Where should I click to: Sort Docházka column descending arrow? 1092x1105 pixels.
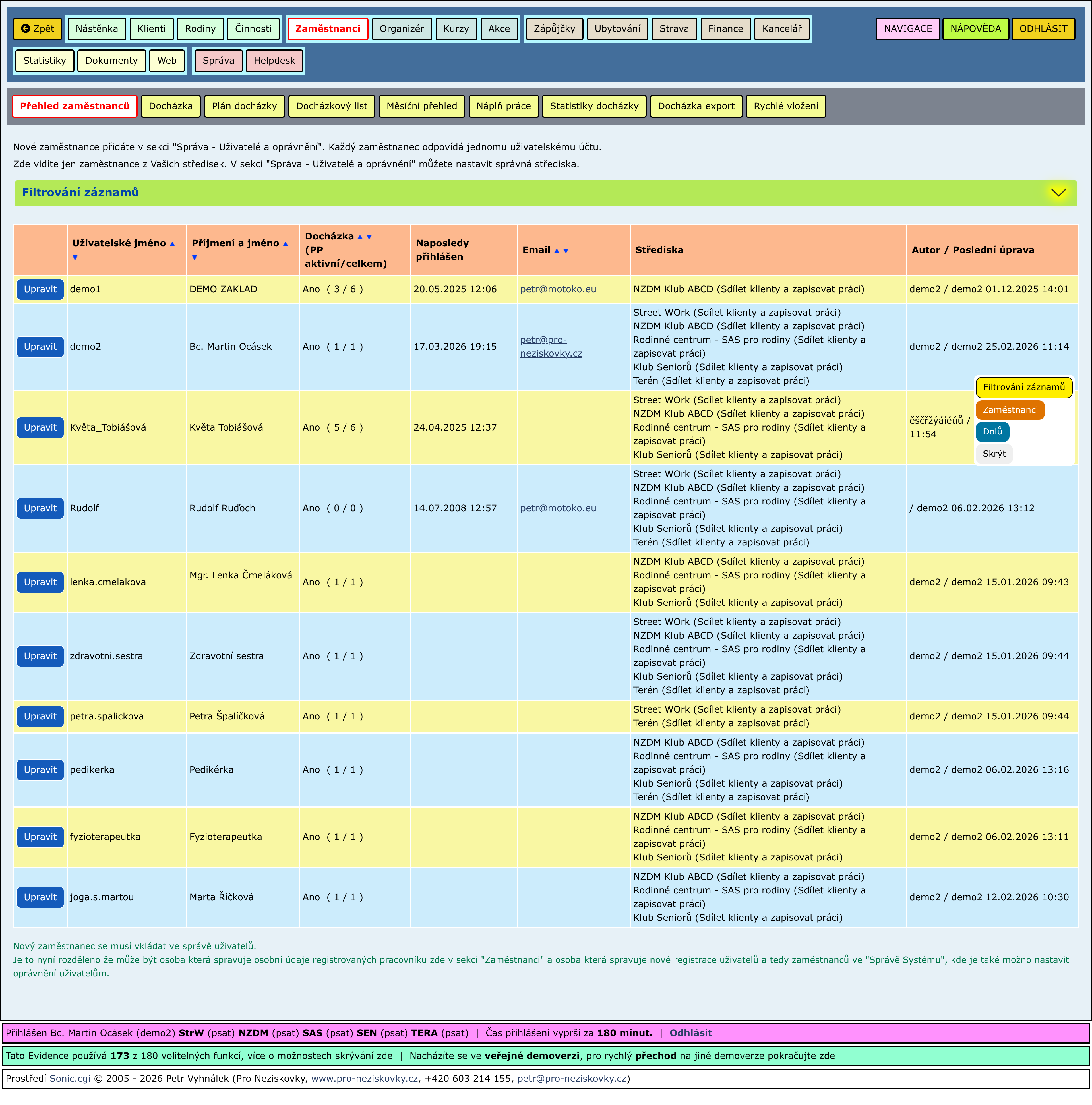(369, 237)
